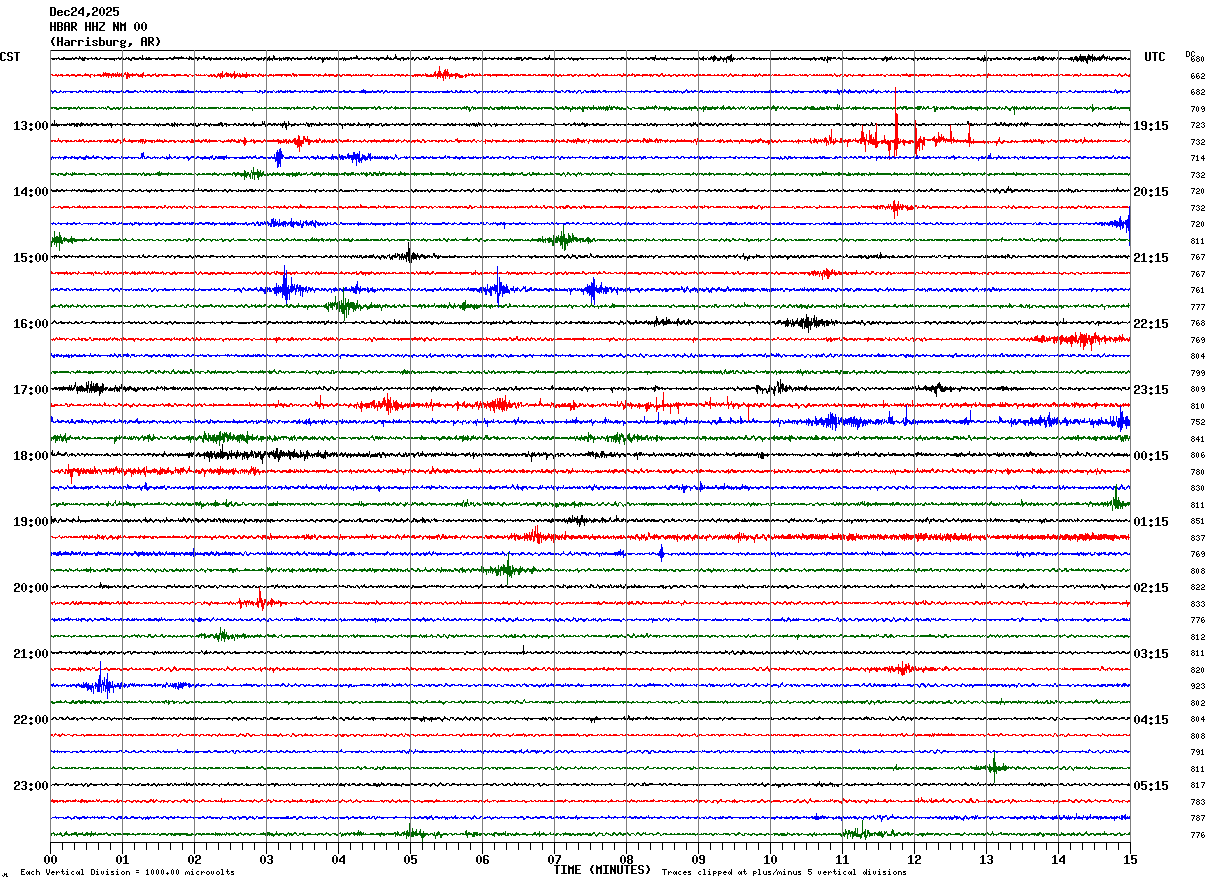
Task: Click the large red spike cluster after 19:15
Action: point(896,138)
